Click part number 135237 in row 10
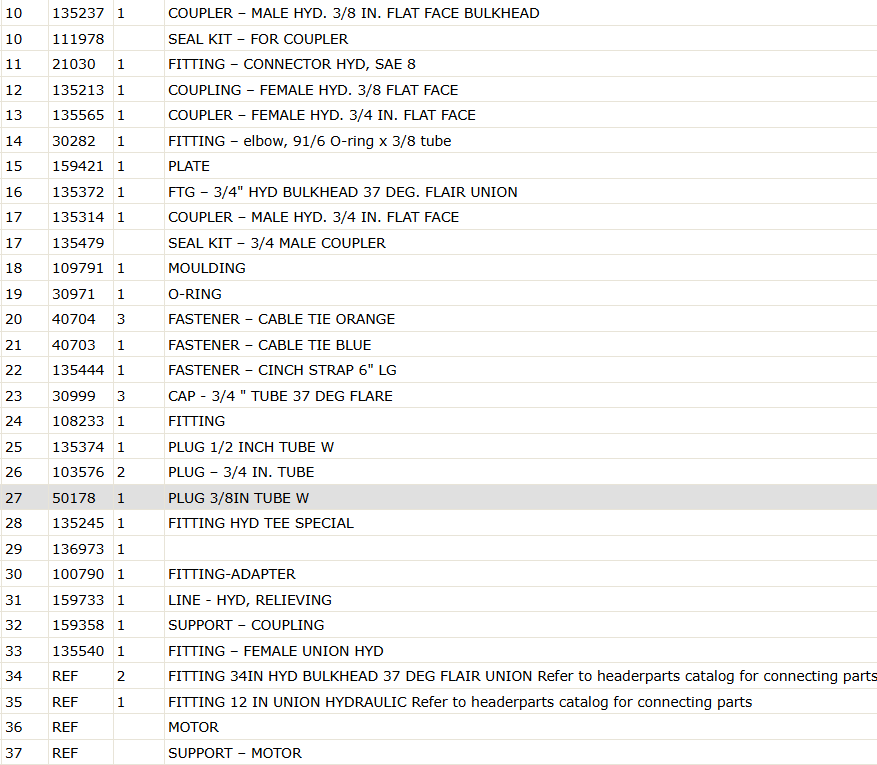 pos(78,13)
